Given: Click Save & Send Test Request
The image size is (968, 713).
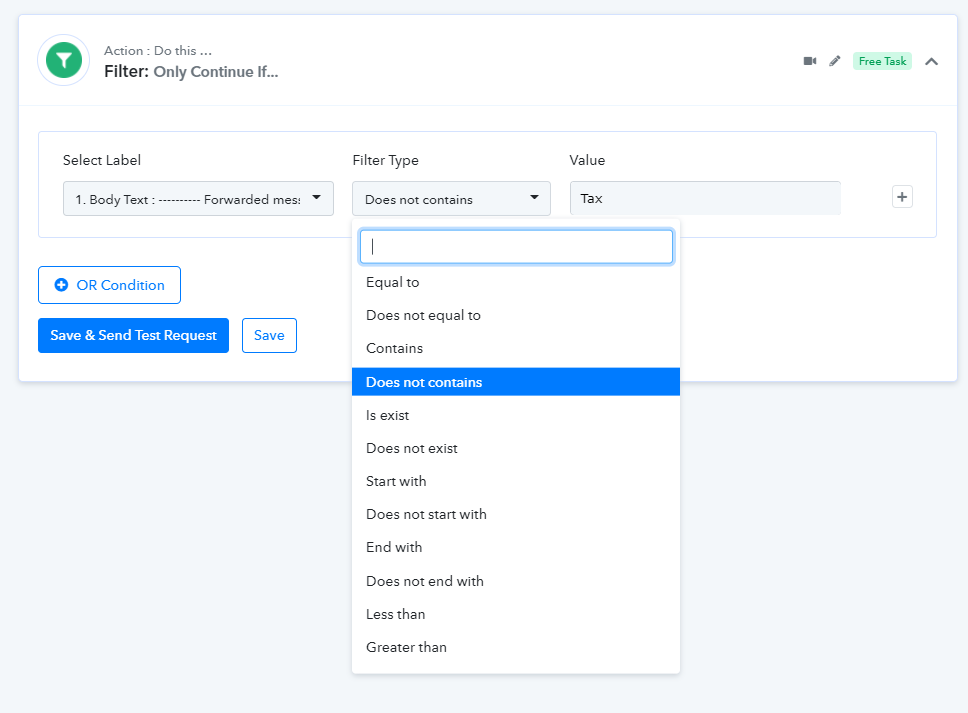Looking at the screenshot, I should [133, 335].
